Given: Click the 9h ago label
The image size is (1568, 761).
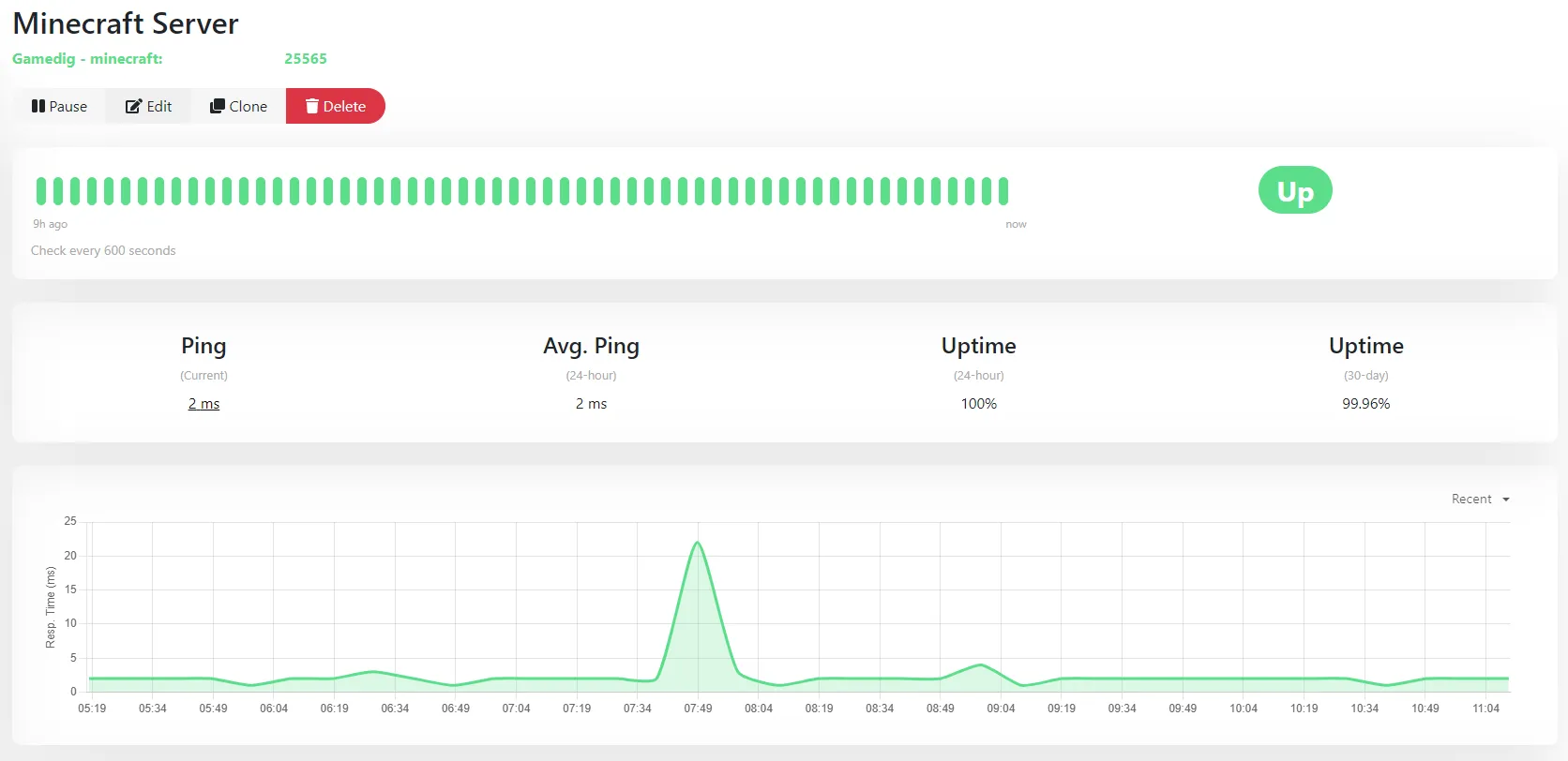Looking at the screenshot, I should 51,224.
